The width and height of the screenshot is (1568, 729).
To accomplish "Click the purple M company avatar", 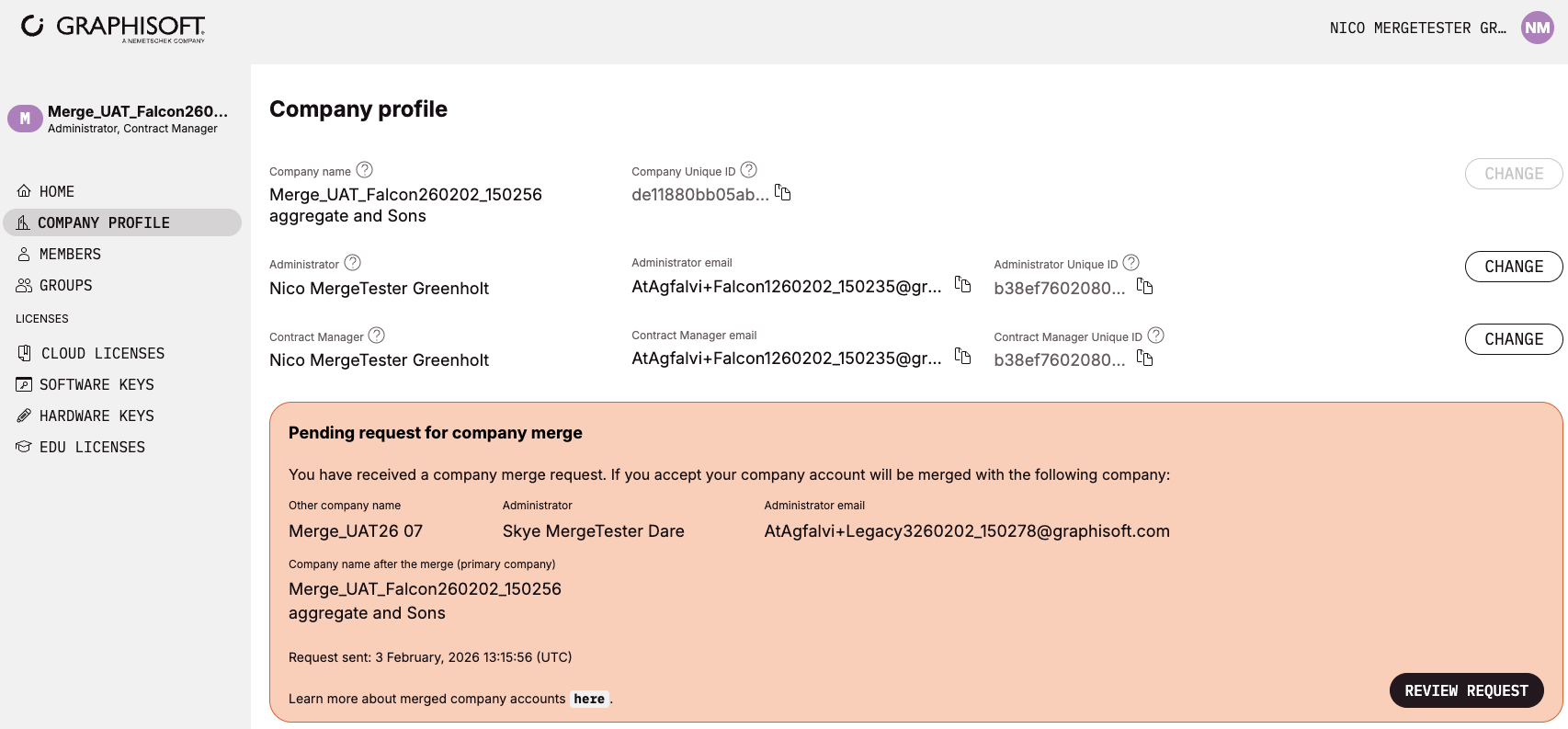I will (25, 119).
